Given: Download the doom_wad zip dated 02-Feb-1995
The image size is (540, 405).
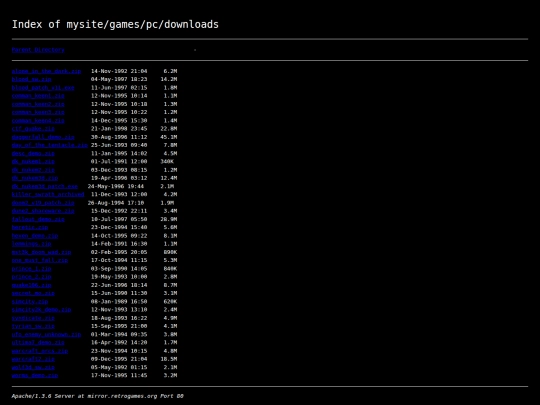Looking at the screenshot, I should click(41, 252).
